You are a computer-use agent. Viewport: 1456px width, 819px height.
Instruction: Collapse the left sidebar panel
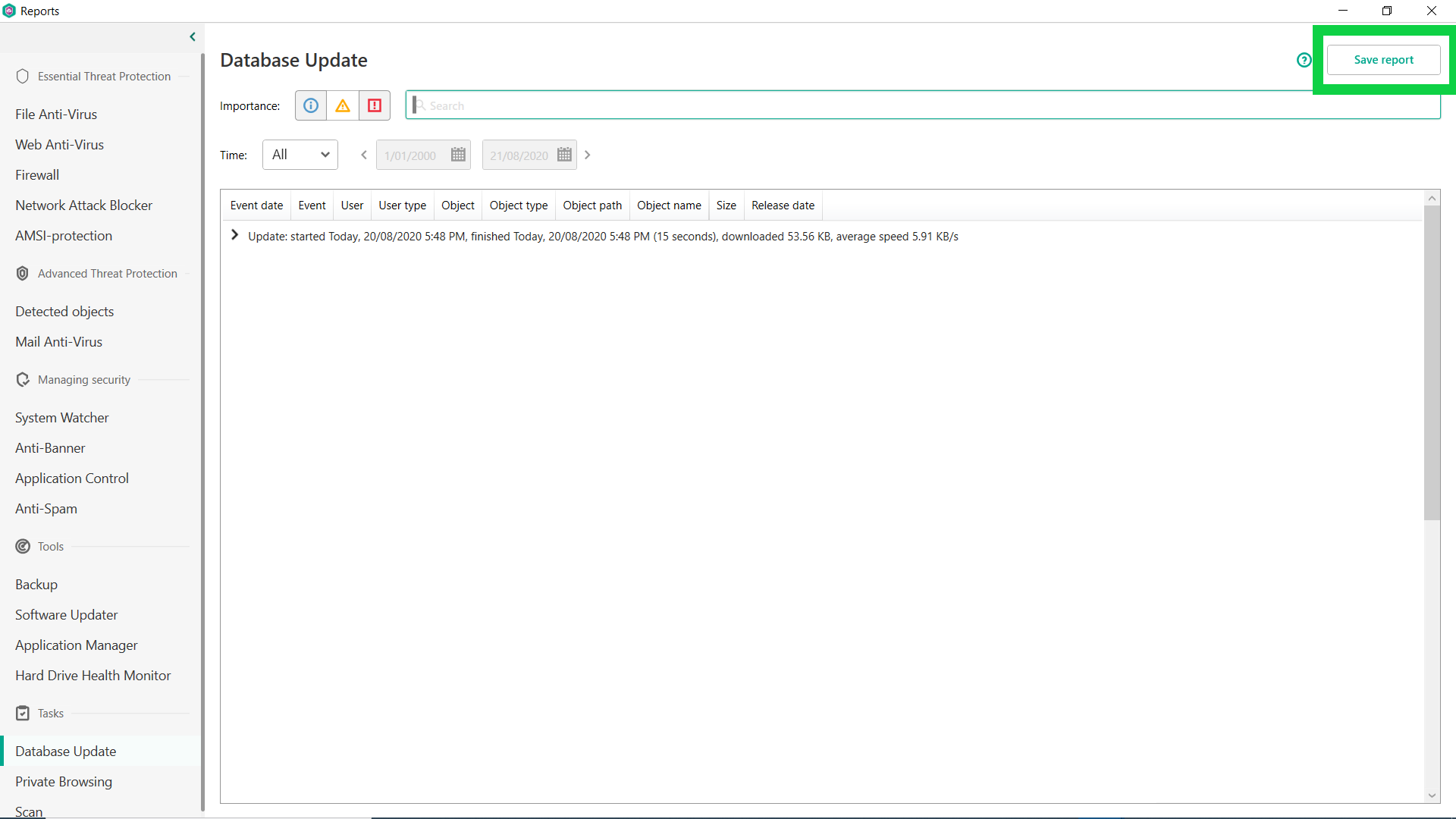(193, 36)
